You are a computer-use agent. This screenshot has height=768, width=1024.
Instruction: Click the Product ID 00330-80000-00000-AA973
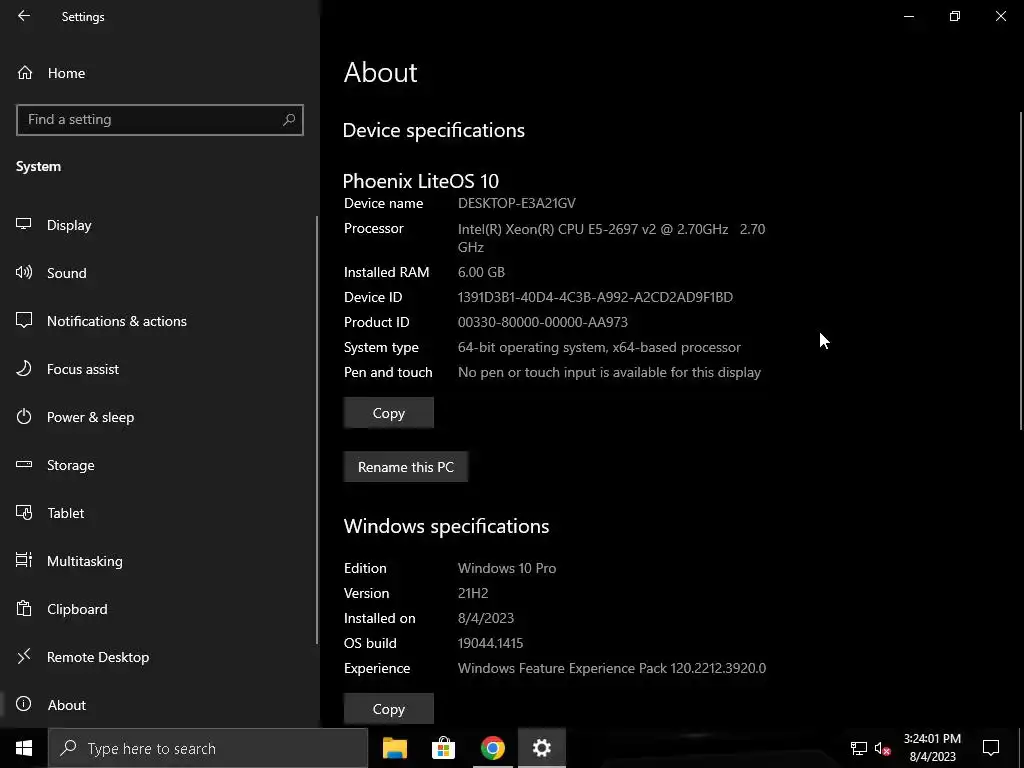pos(543,322)
